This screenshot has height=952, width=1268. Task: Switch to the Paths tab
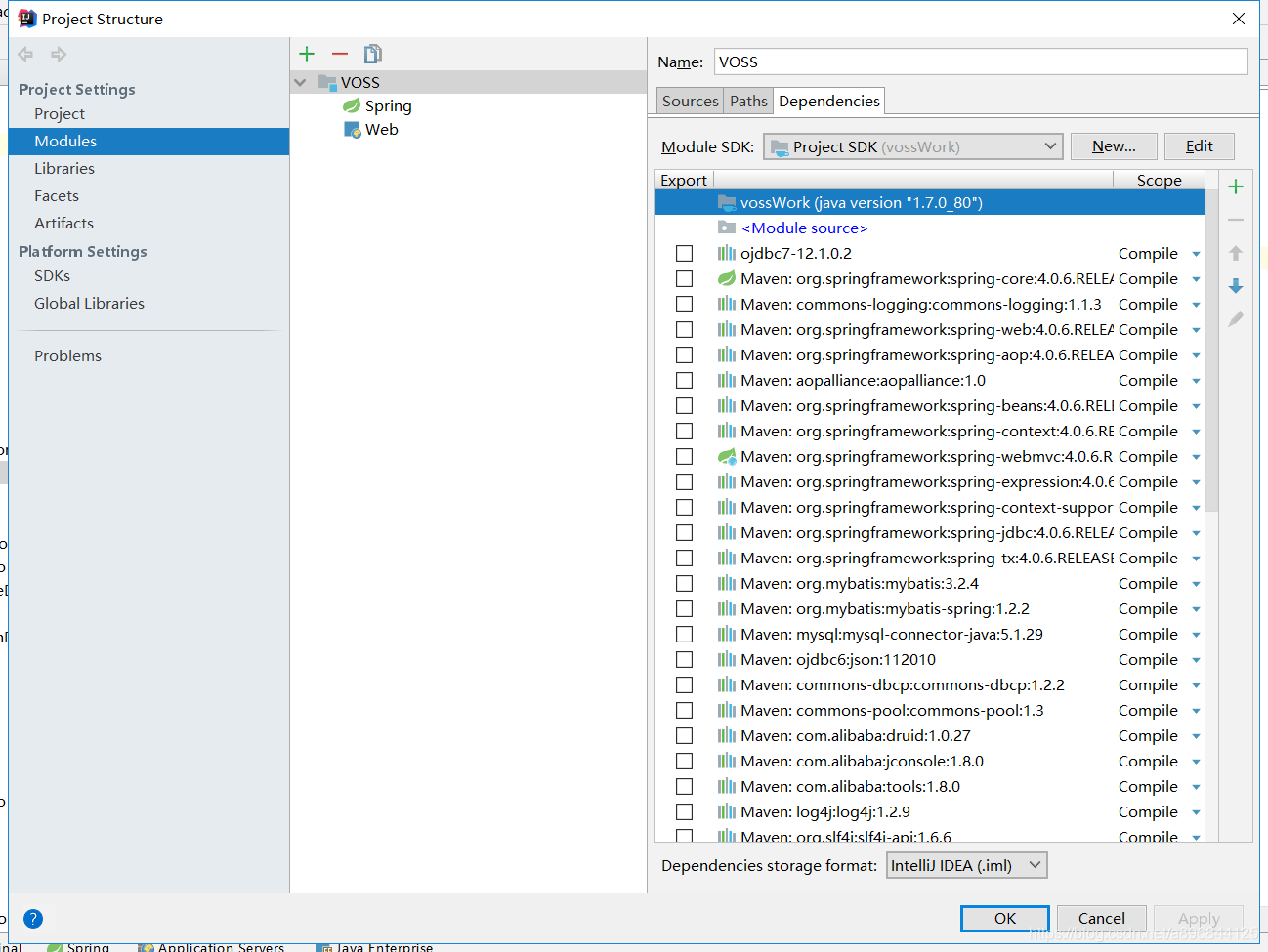[748, 101]
